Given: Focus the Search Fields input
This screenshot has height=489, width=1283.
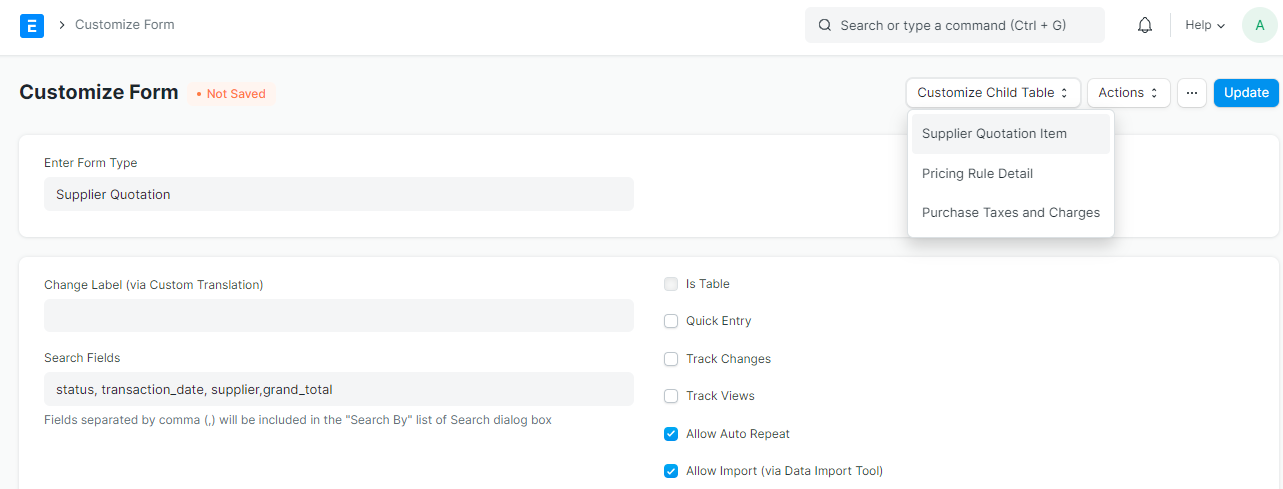Looking at the screenshot, I should click(339, 389).
